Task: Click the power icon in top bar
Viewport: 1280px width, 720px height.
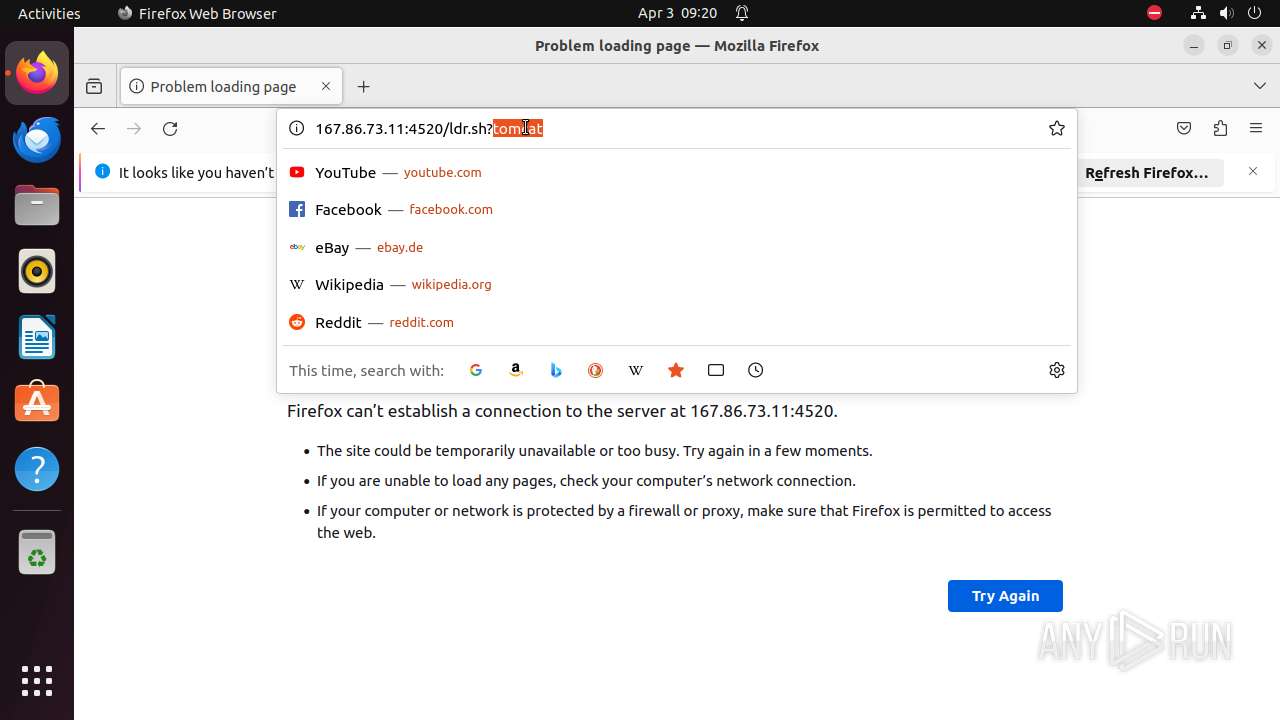Action: coord(1254,13)
